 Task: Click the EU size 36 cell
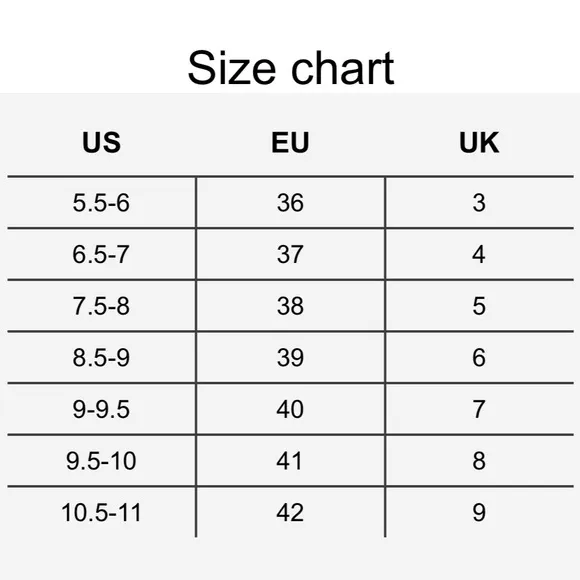[x=290, y=203]
